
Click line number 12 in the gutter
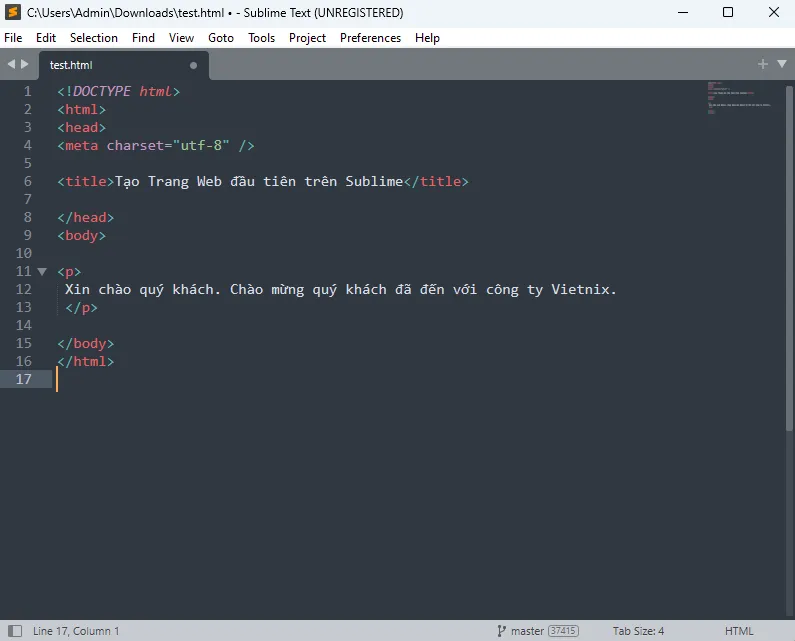(23, 289)
